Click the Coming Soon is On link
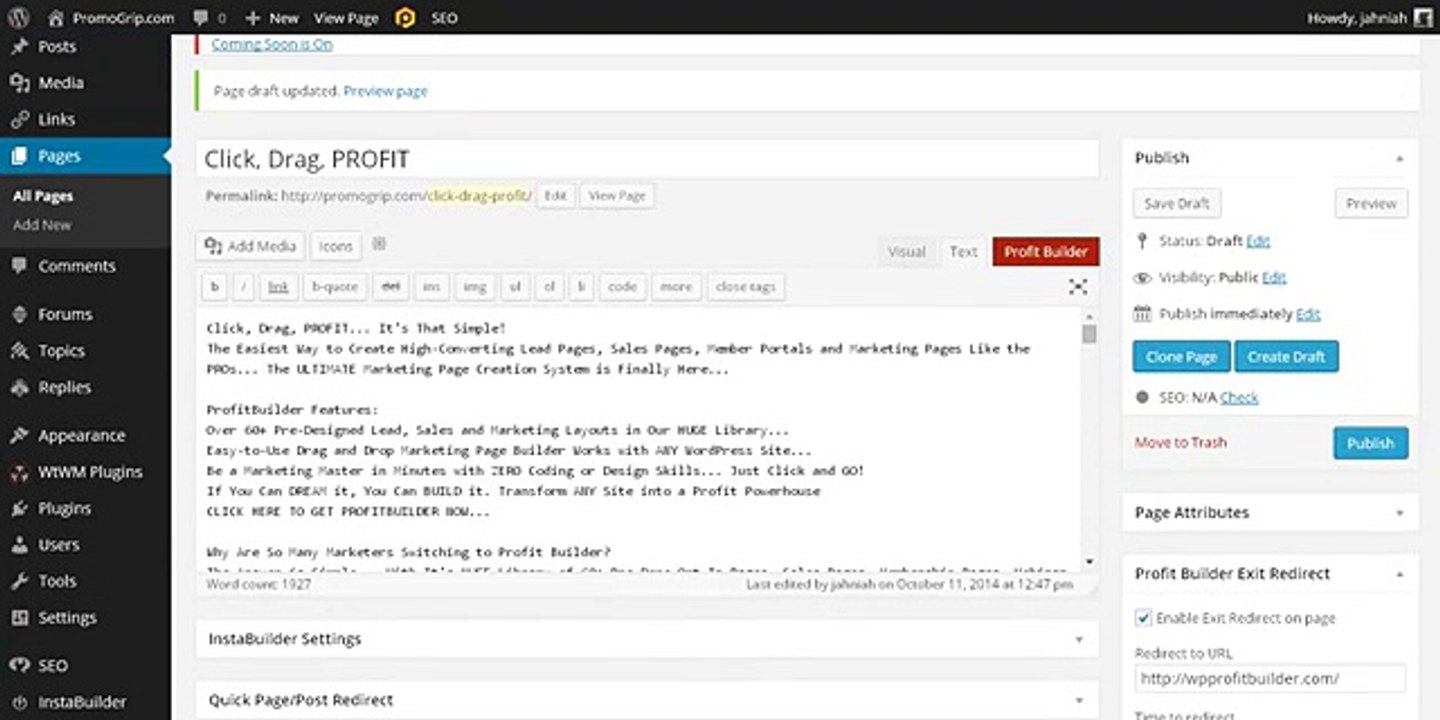The width and height of the screenshot is (1440, 720). [272, 44]
